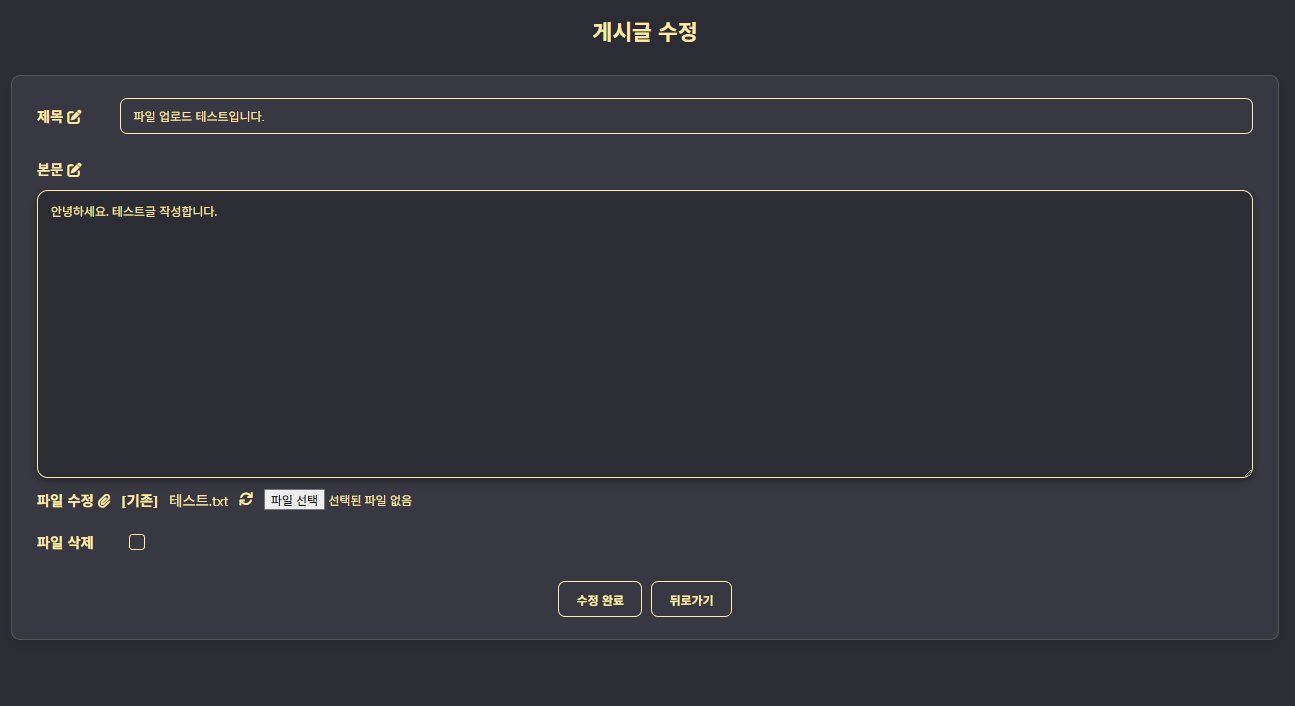Submit with the 수정 완료 button
The height and width of the screenshot is (706, 1295).
[600, 599]
